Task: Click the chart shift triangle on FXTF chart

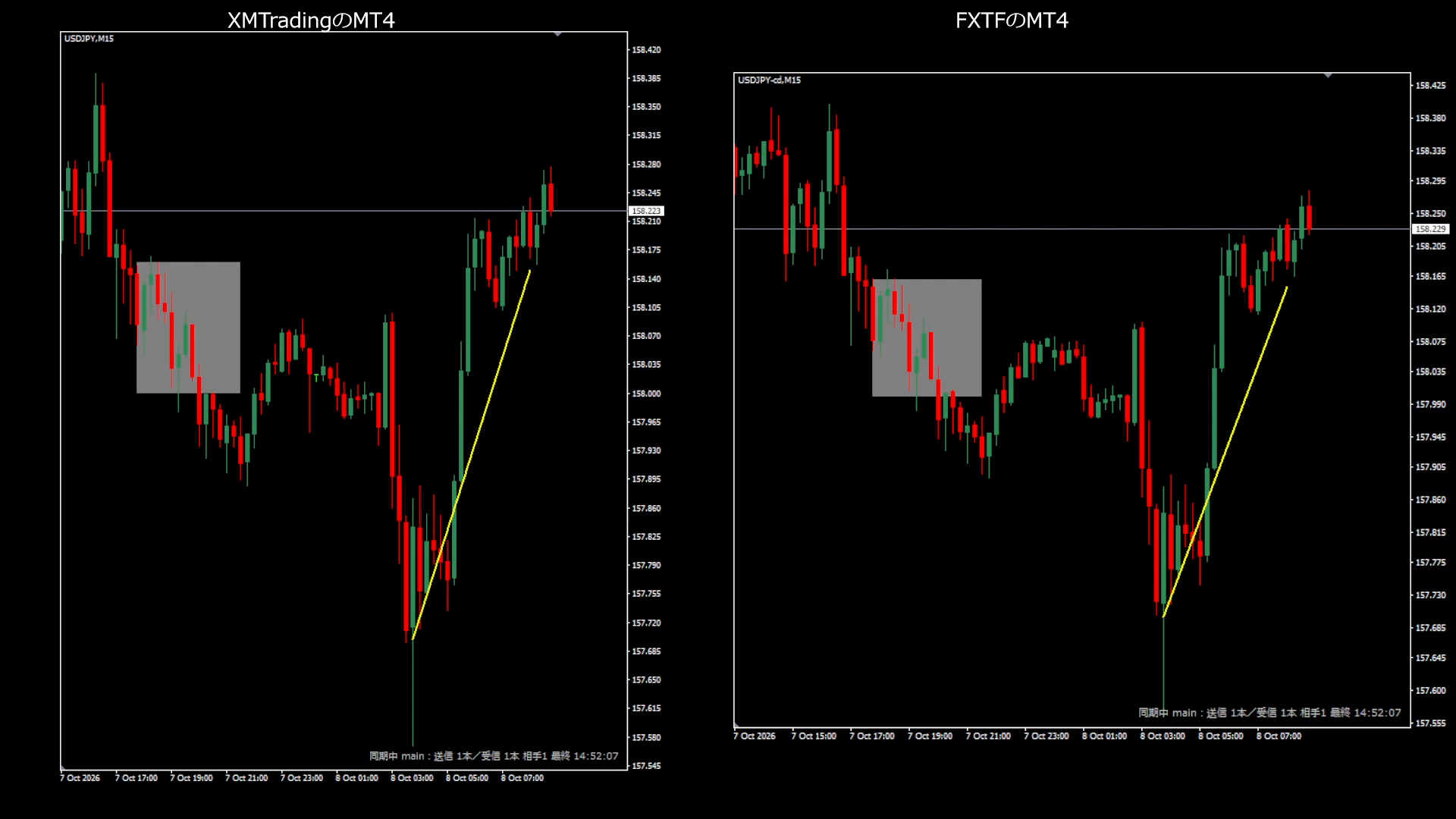Action: pyautogui.click(x=1328, y=75)
